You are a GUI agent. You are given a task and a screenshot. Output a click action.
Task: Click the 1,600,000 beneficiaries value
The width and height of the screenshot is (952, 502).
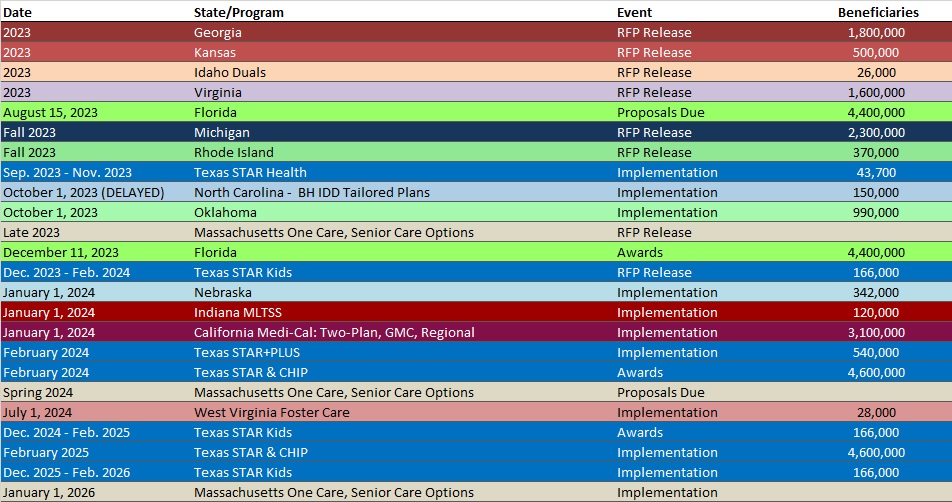876,92
